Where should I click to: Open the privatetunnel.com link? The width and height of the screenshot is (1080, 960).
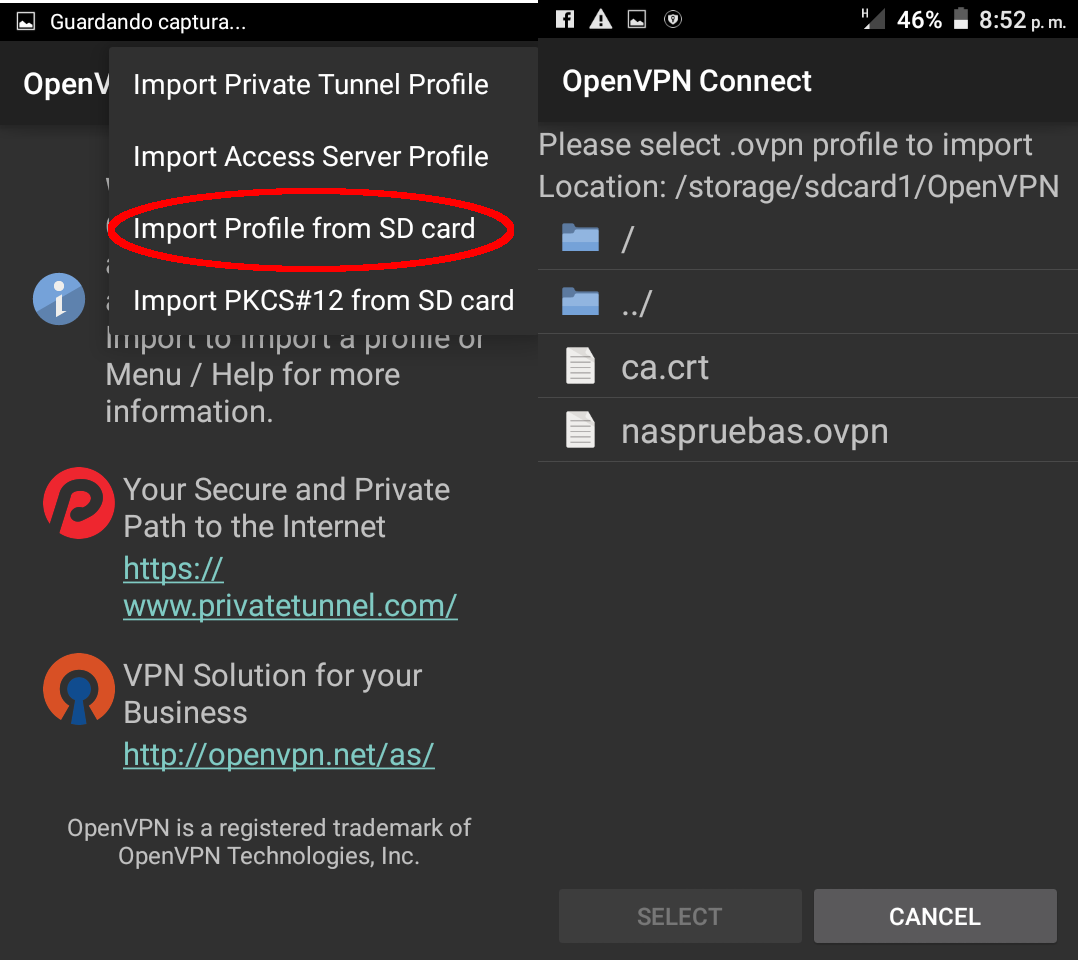tap(290, 588)
